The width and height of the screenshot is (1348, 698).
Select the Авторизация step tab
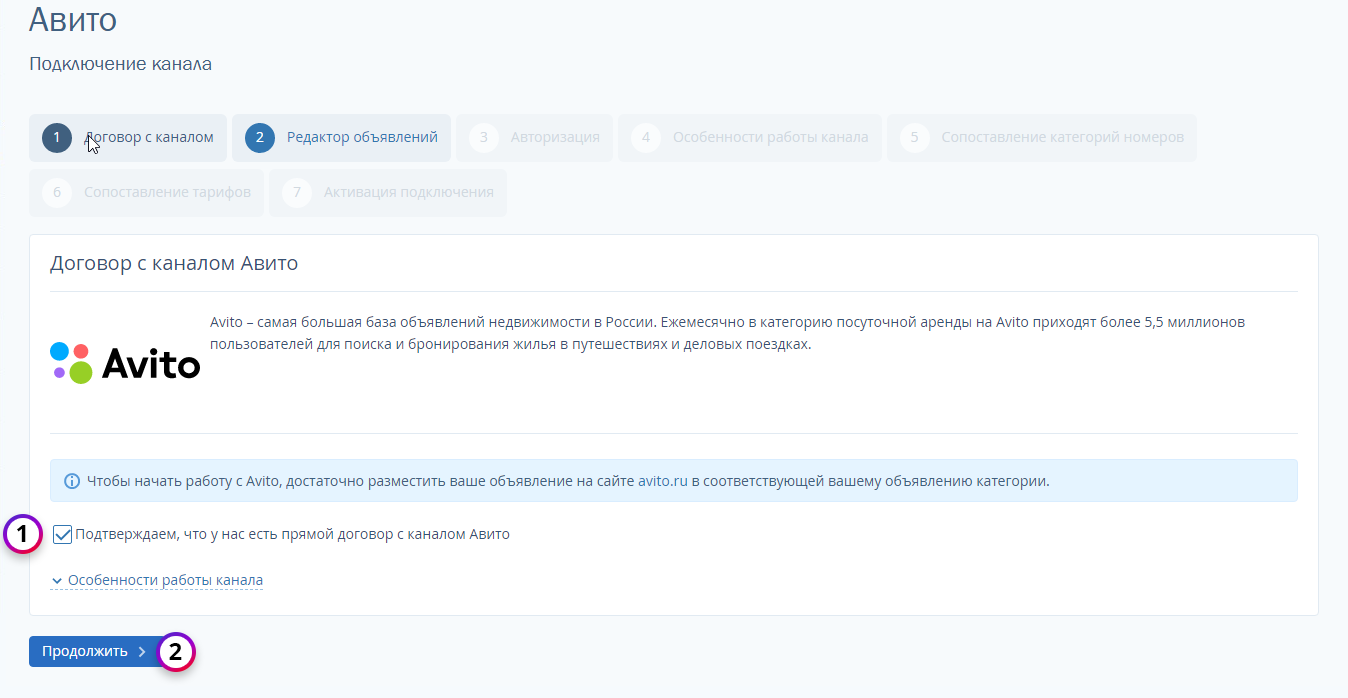point(555,138)
